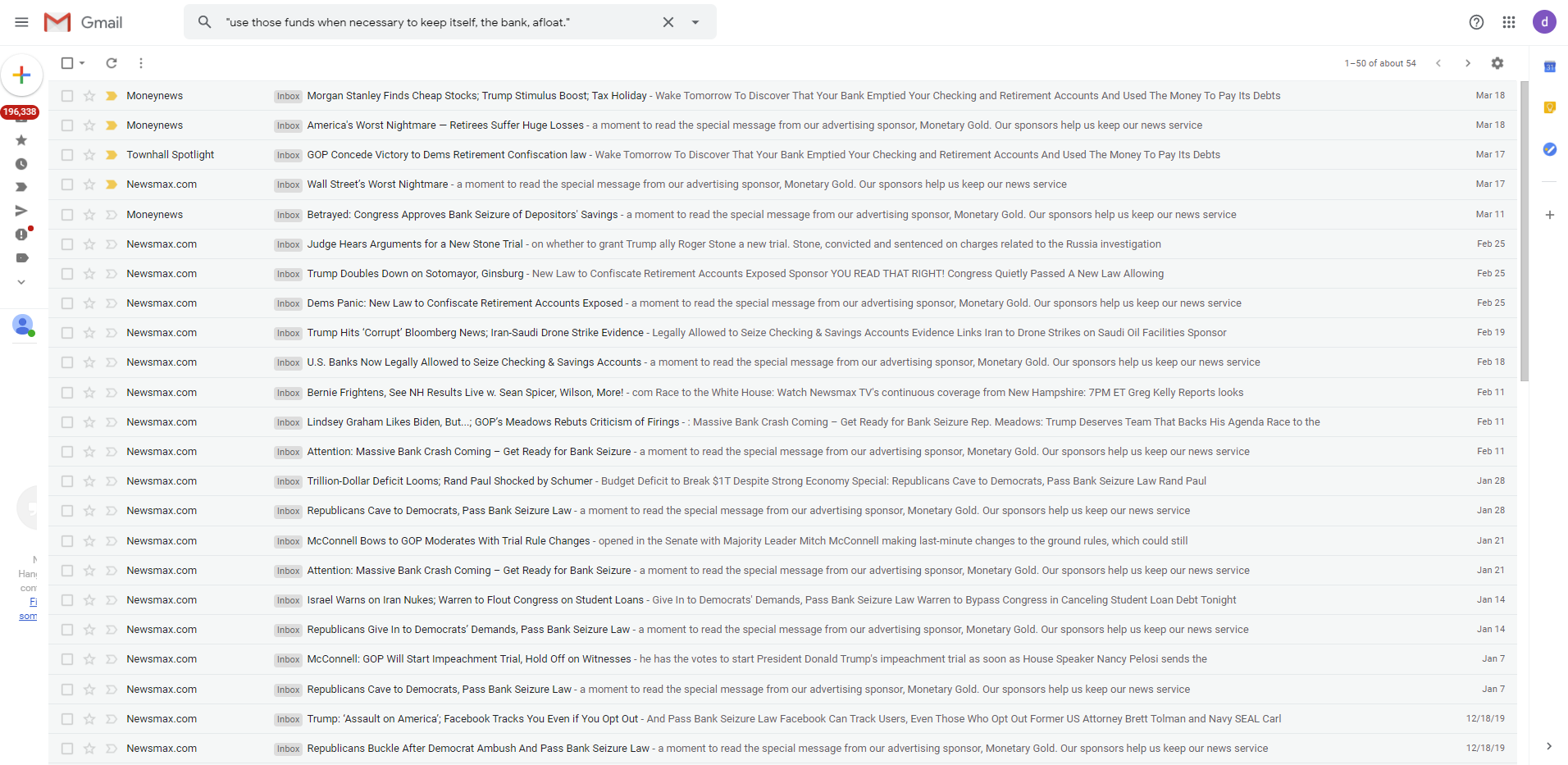Open the More actions three-dot menu

pyautogui.click(x=140, y=63)
